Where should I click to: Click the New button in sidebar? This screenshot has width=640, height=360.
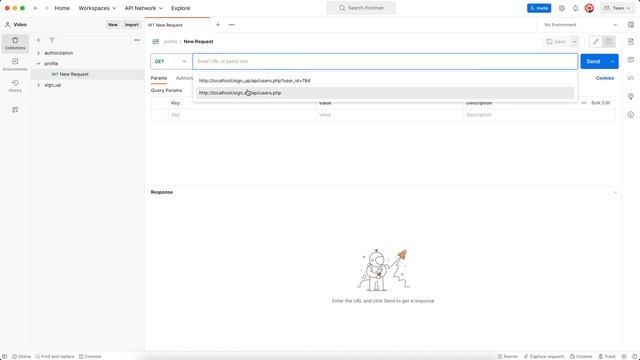(113, 25)
